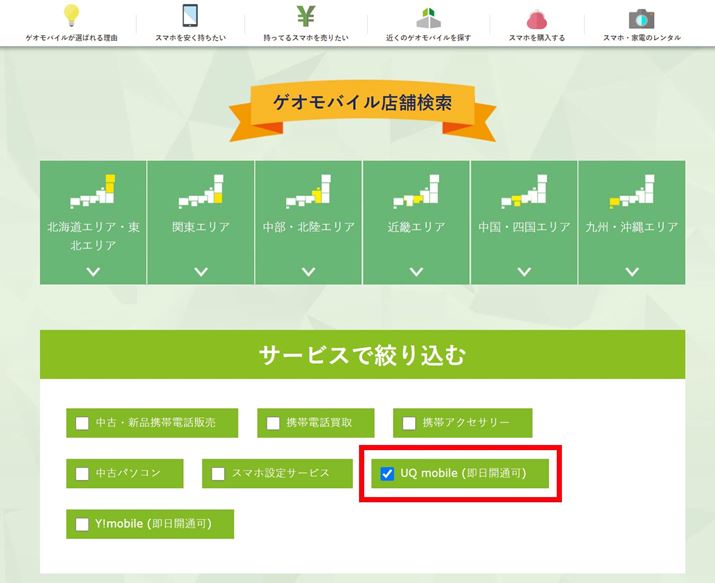Check the Y!mobile (即日開通可) checkbox
The image size is (715, 583).
coord(82,524)
